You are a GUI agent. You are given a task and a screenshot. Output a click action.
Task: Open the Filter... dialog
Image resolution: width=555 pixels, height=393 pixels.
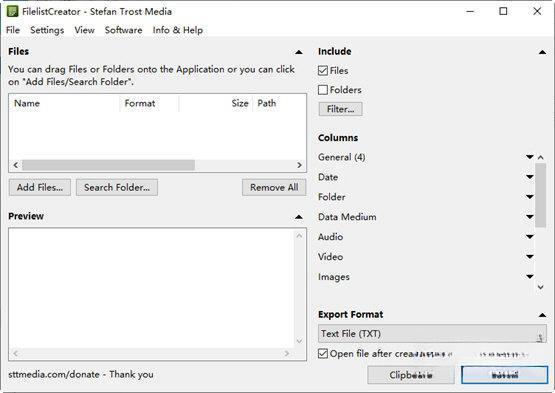tap(341, 109)
